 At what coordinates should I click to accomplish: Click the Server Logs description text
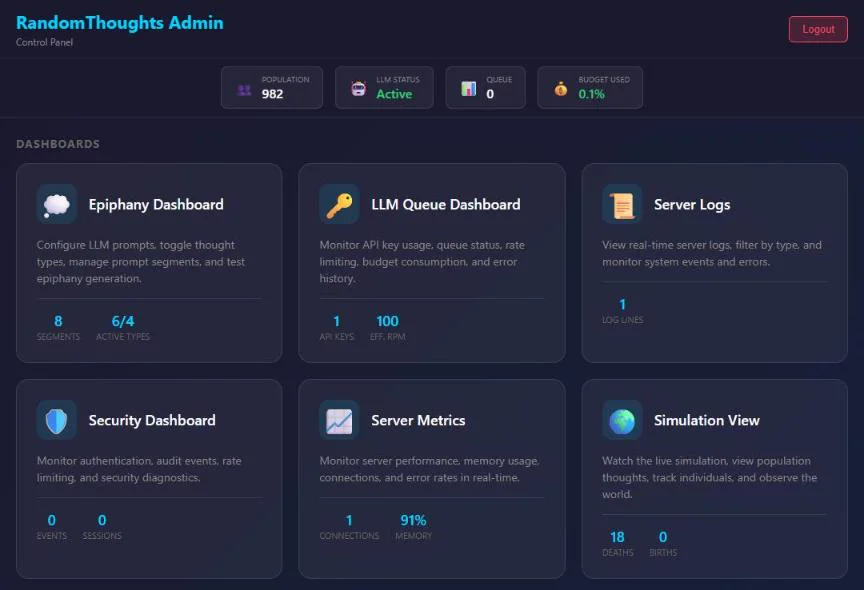(x=712, y=253)
